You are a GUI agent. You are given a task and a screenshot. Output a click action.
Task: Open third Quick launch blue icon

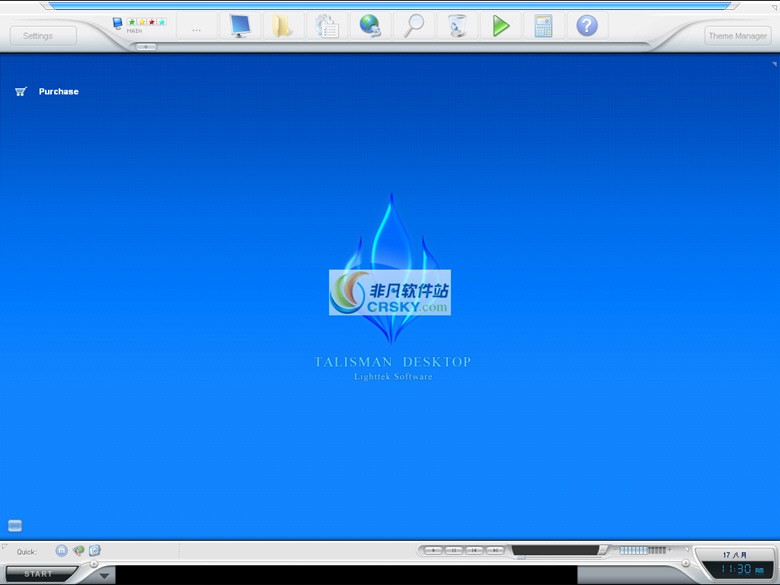[x=95, y=551]
